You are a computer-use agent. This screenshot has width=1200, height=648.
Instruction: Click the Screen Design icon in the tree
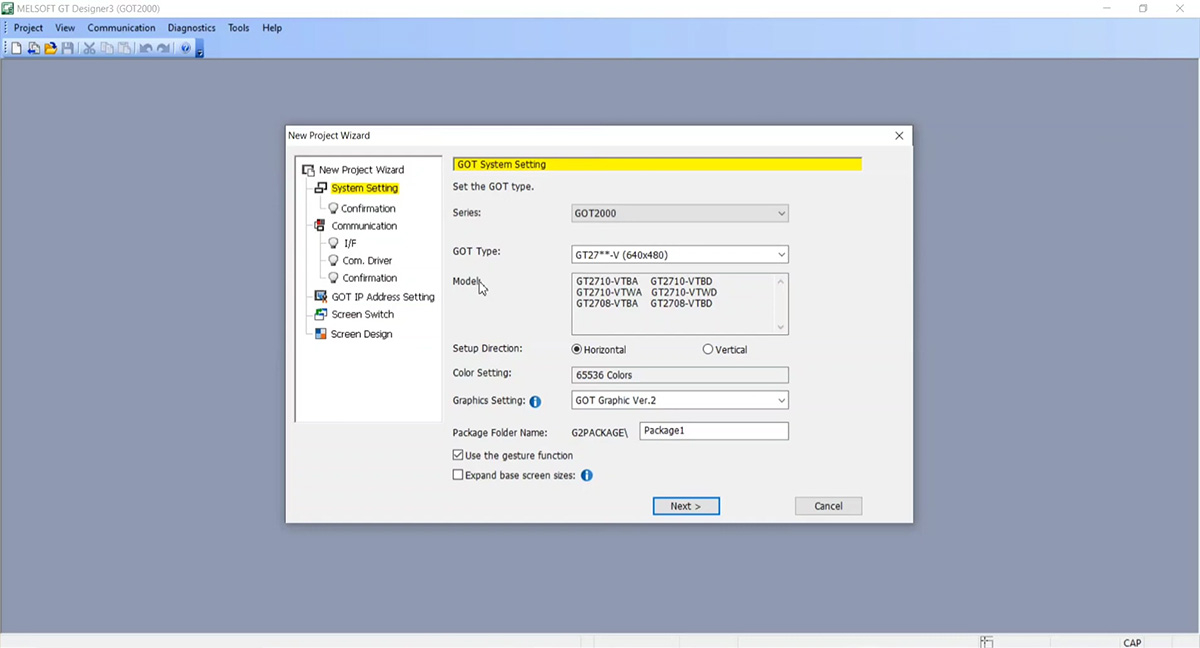tap(321, 334)
